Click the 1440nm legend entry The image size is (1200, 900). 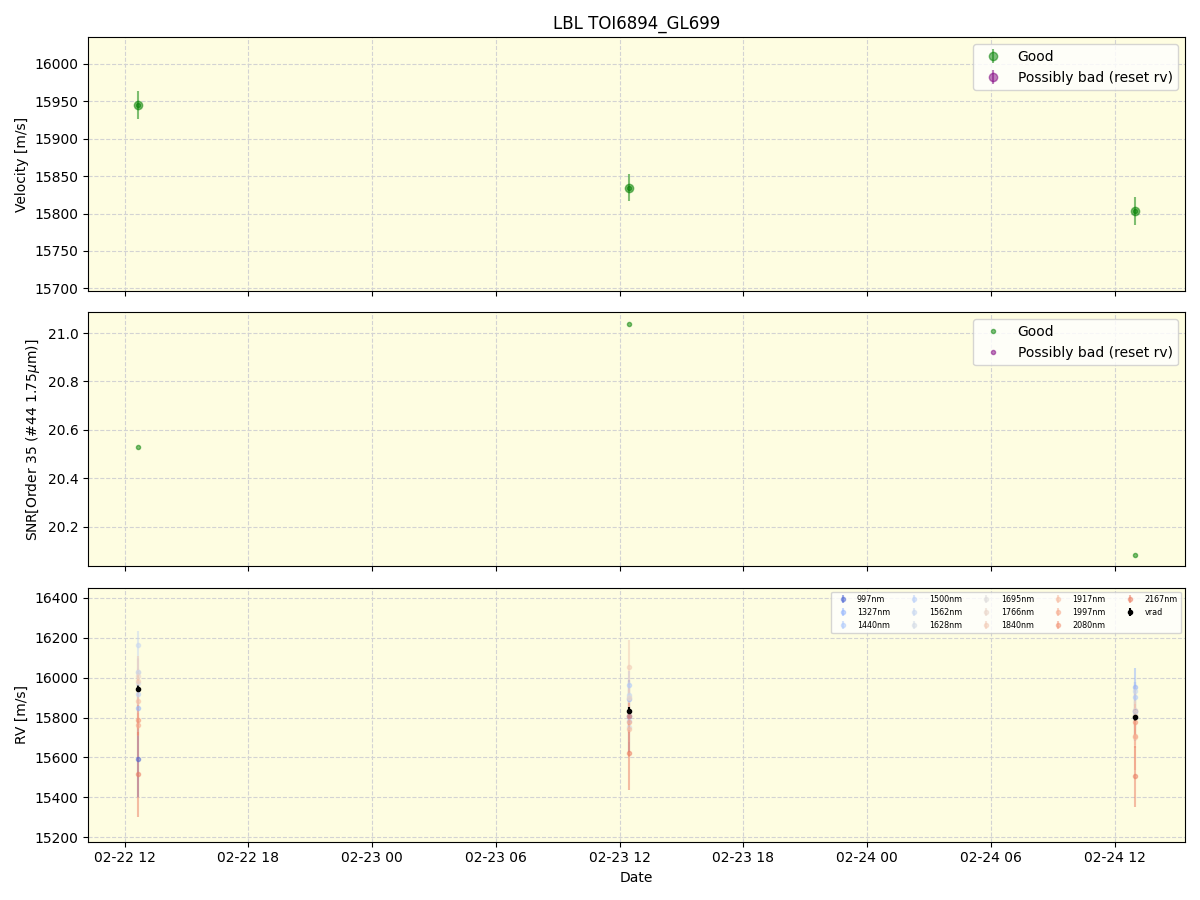click(x=873, y=625)
